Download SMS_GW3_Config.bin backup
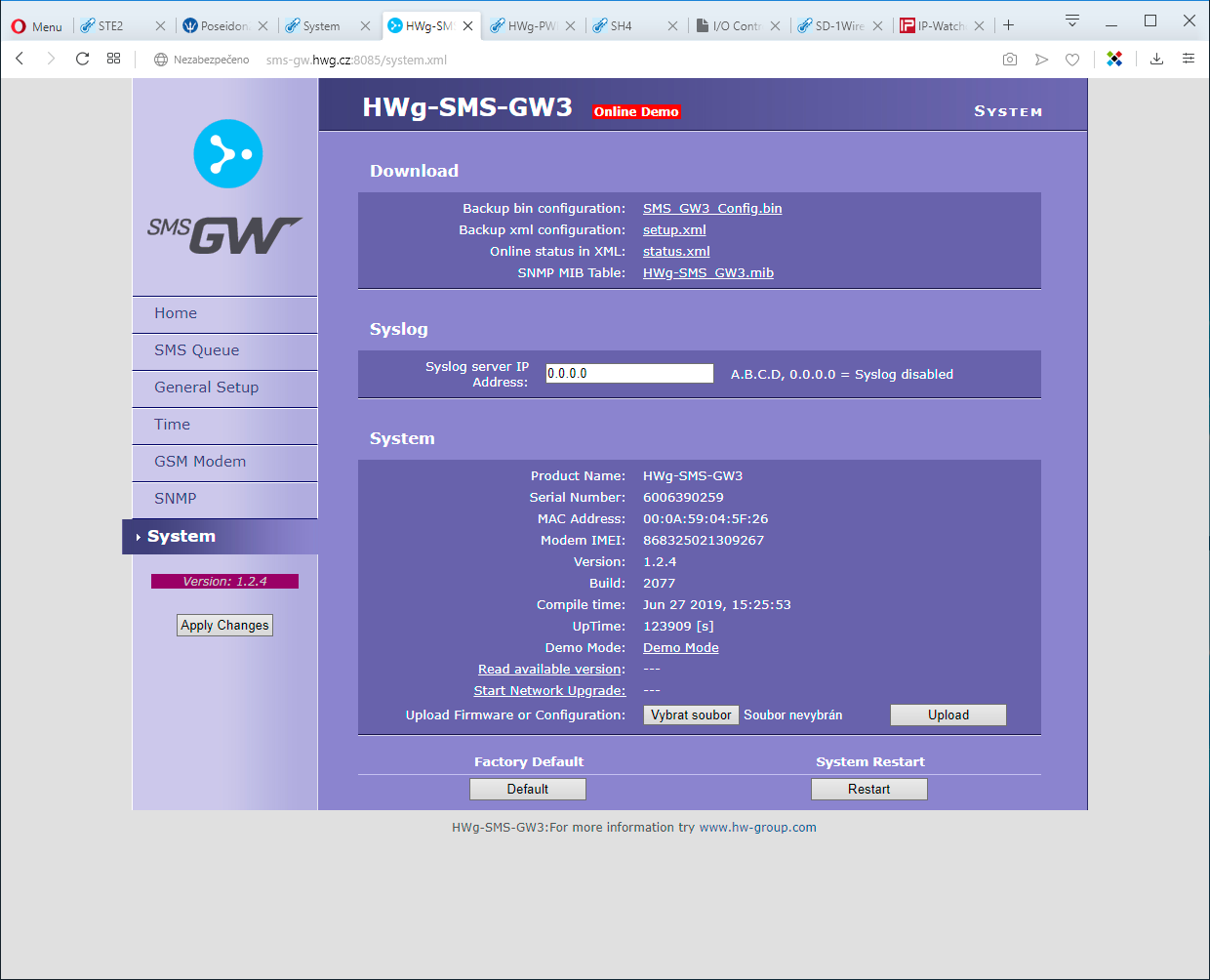This screenshot has height=980, width=1210. tap(712, 209)
